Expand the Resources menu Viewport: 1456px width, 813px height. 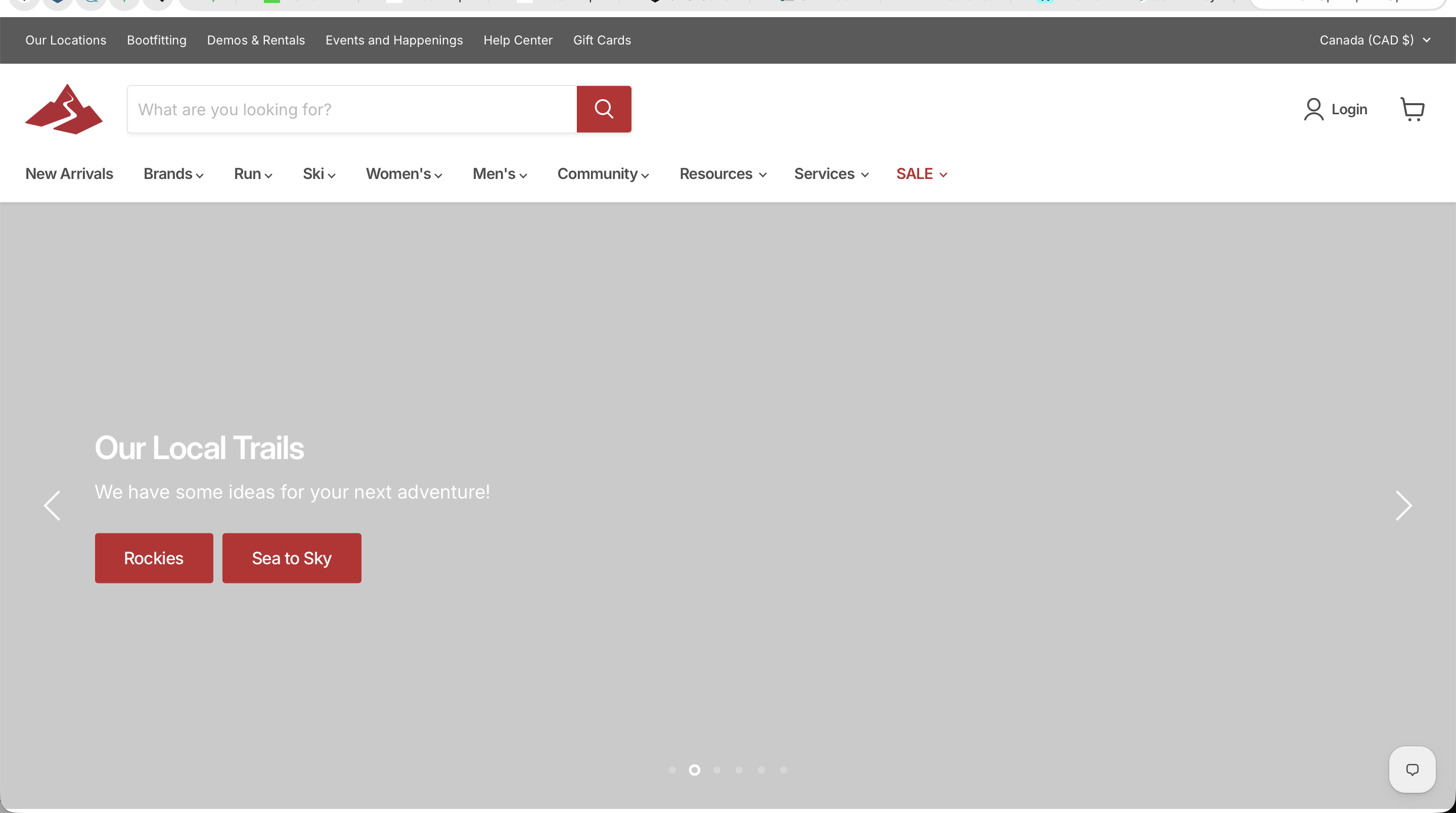point(723,173)
